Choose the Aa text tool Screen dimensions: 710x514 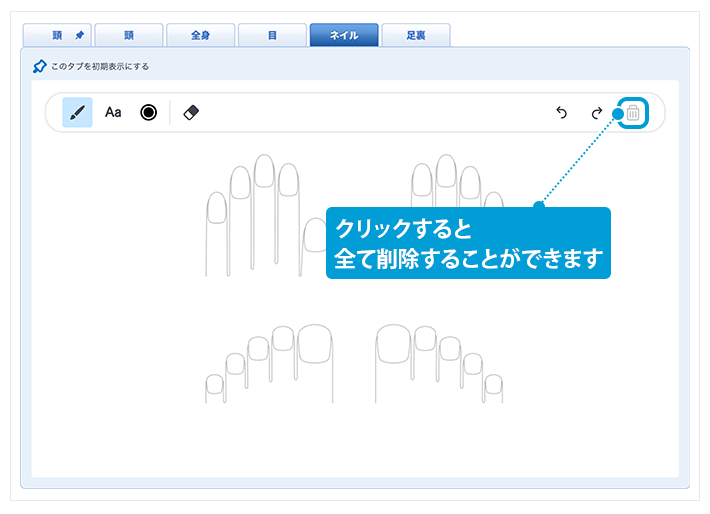[x=113, y=113]
